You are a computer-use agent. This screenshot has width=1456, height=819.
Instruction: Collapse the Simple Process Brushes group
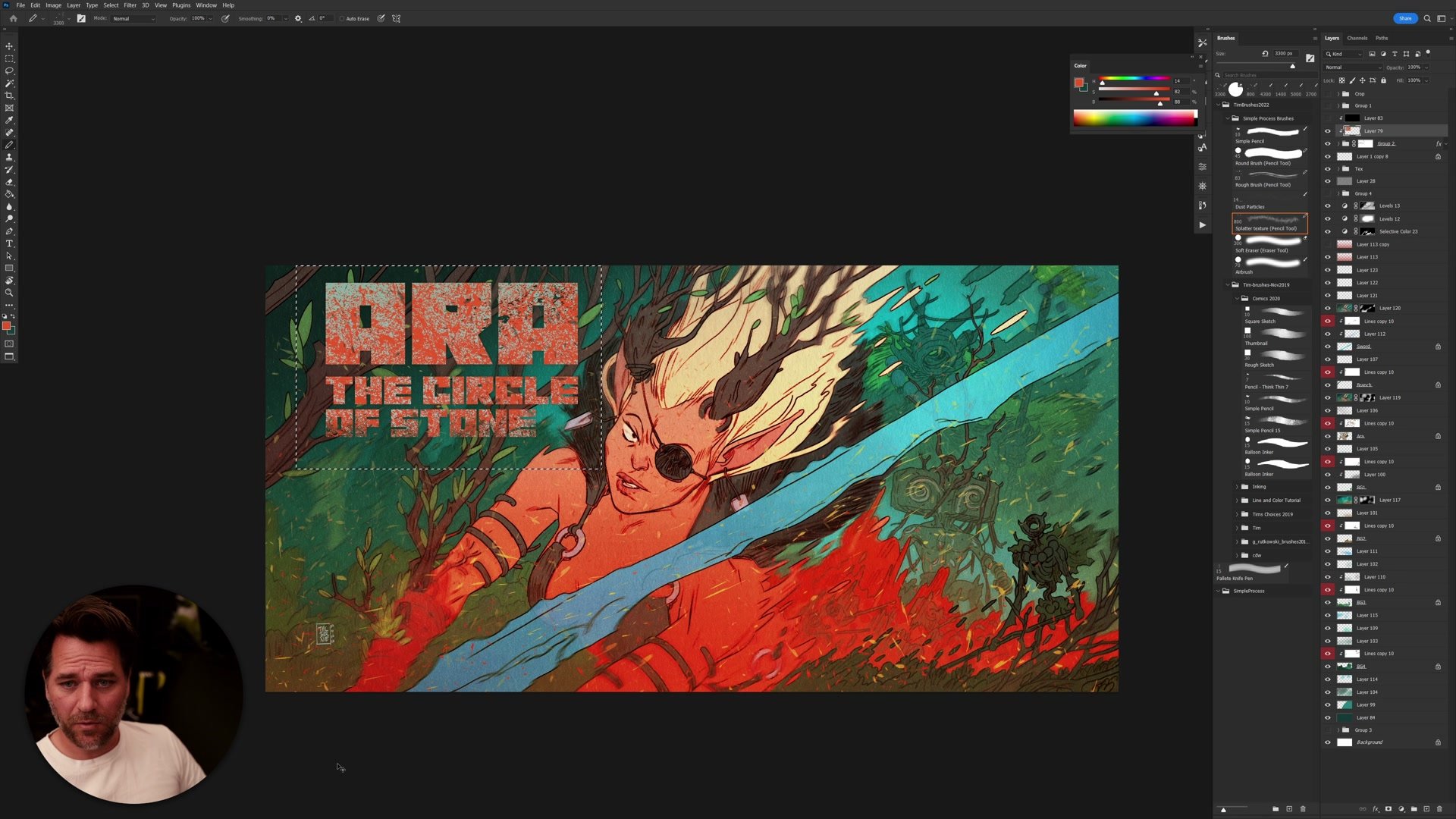[x=1229, y=118]
